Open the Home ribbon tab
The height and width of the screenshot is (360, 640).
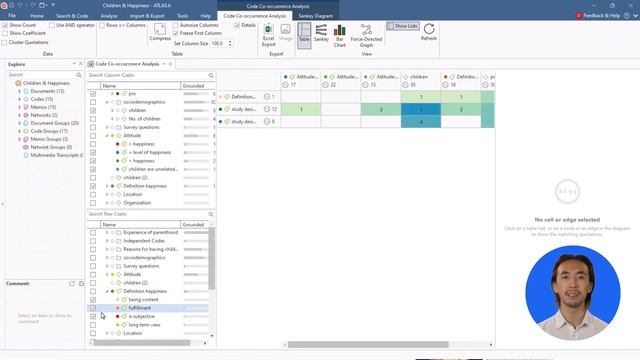tap(37, 16)
